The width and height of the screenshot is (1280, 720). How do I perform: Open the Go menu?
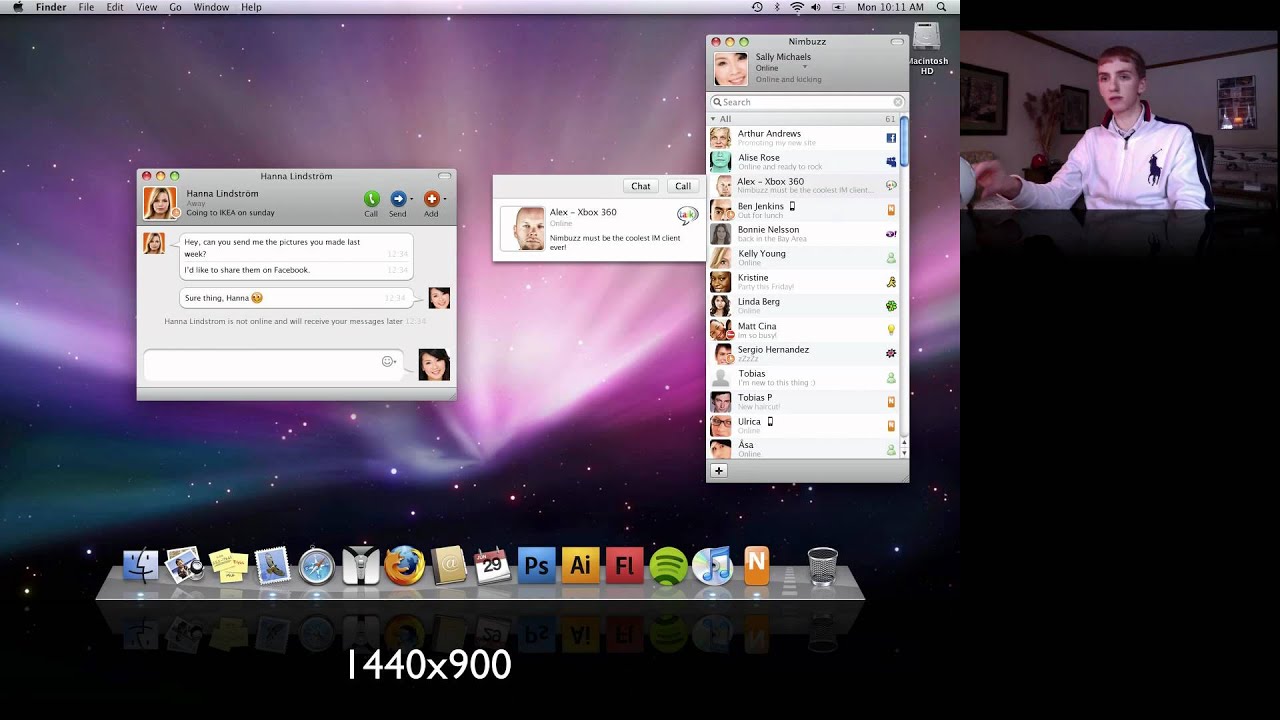point(175,7)
